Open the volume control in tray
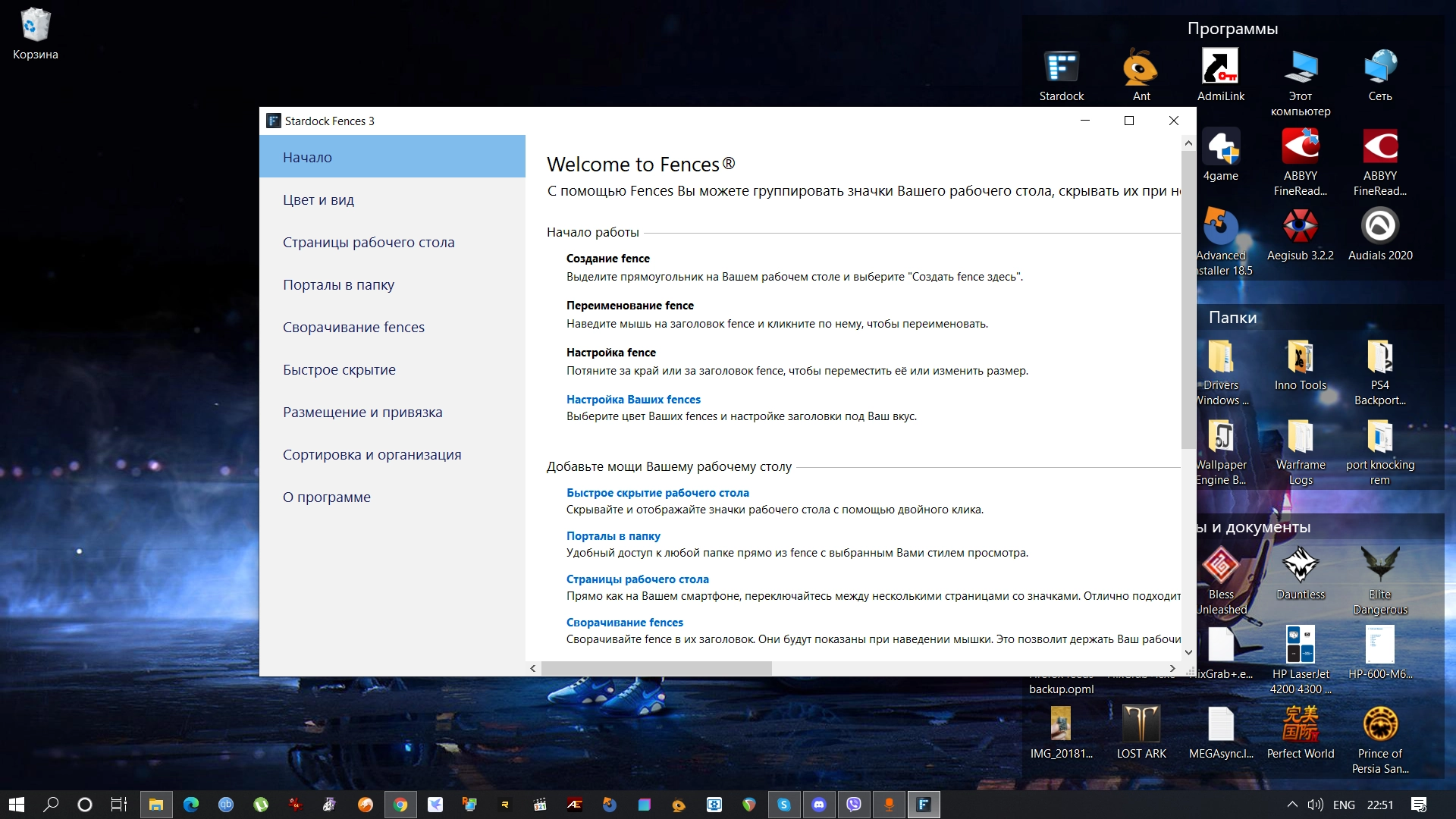1456x819 pixels. click(1316, 805)
